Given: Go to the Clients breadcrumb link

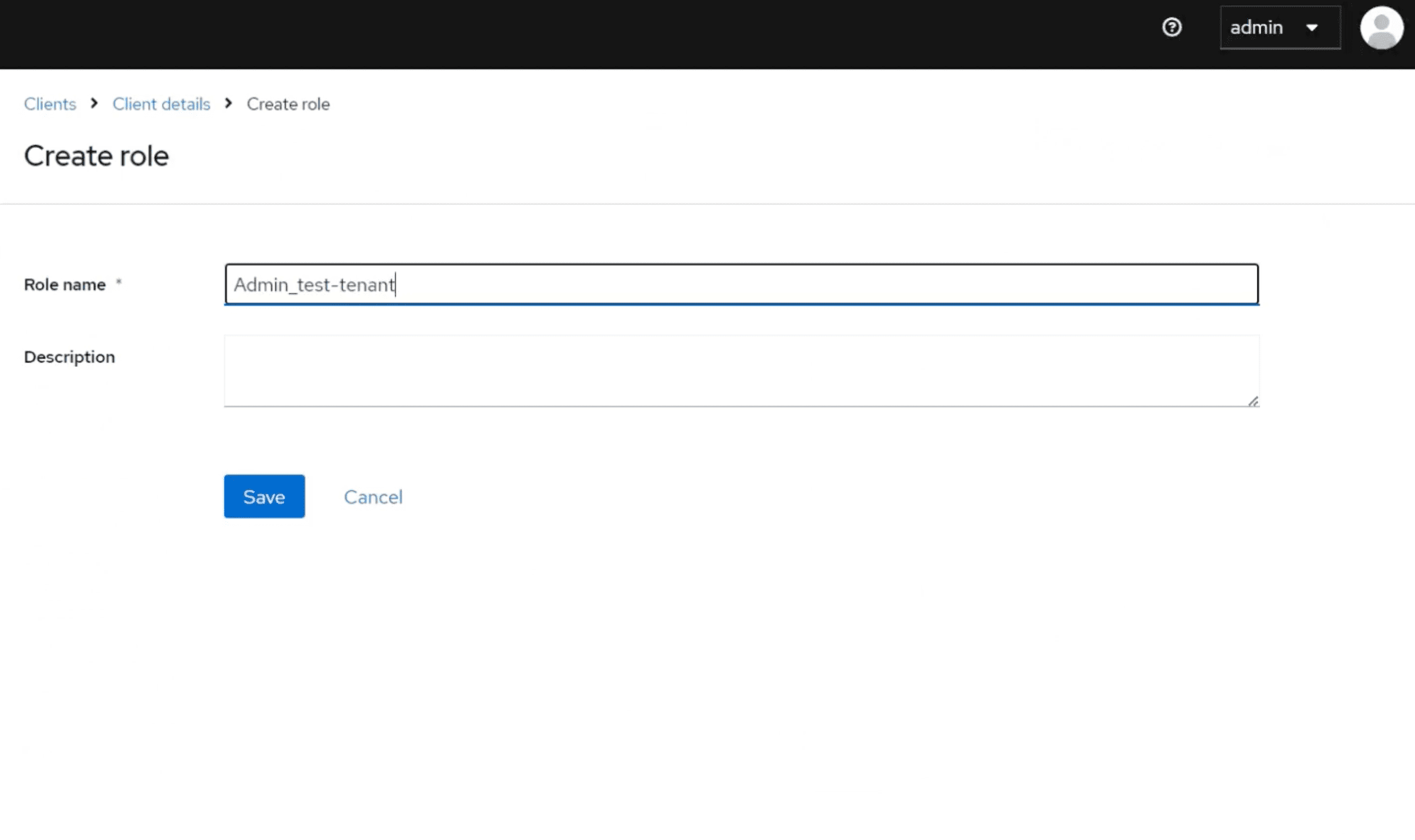Looking at the screenshot, I should tap(50, 104).
